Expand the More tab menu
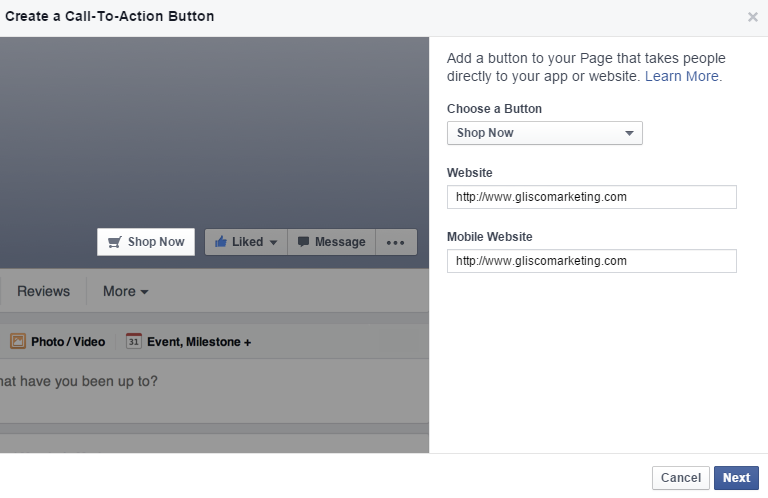Viewport: 768px width, 498px height. (x=125, y=291)
